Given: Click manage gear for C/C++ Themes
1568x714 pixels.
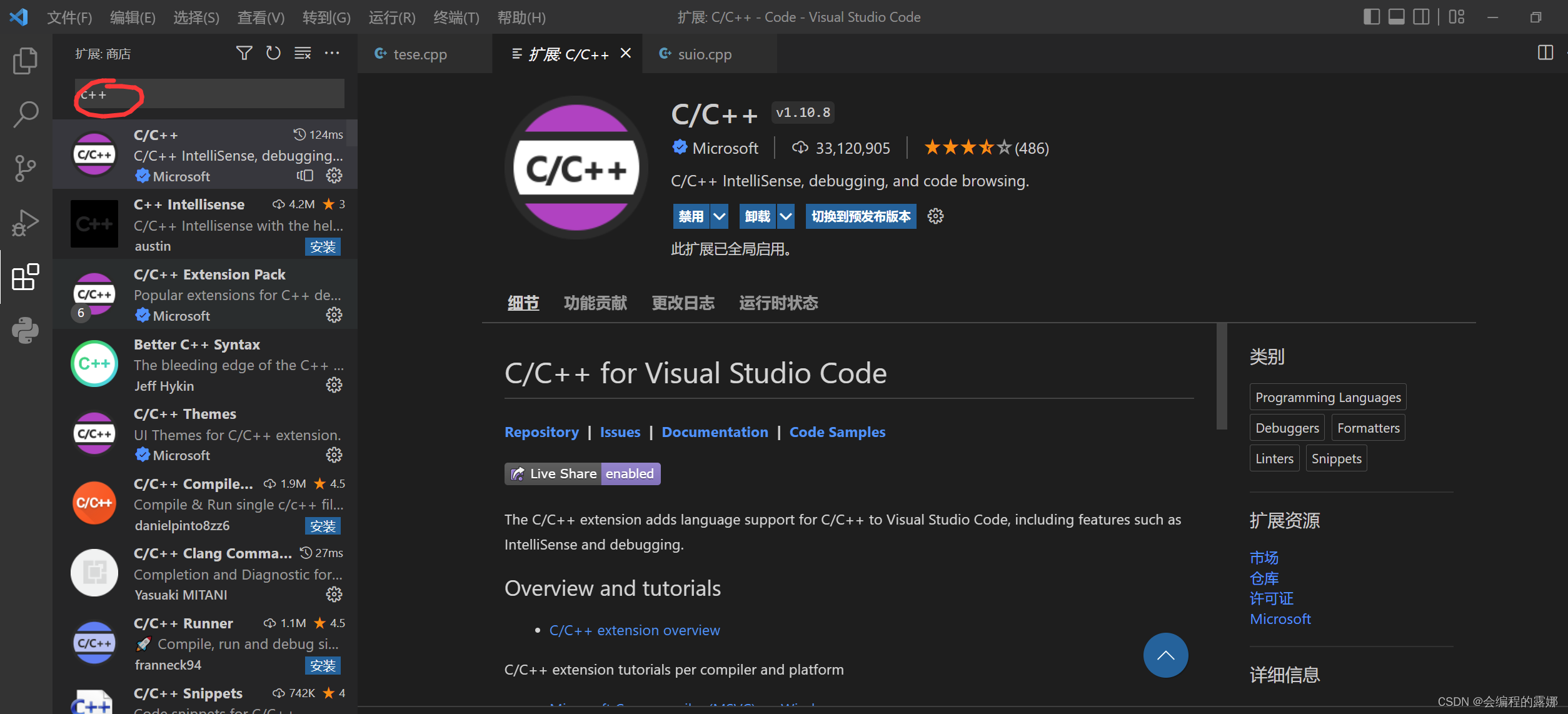Looking at the screenshot, I should pos(334,455).
